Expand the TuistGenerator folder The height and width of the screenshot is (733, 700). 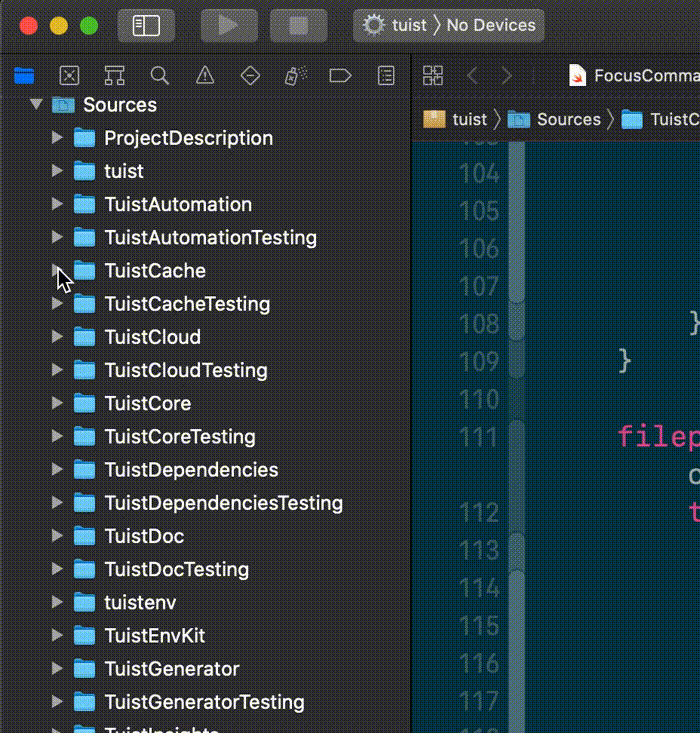[x=57, y=668]
